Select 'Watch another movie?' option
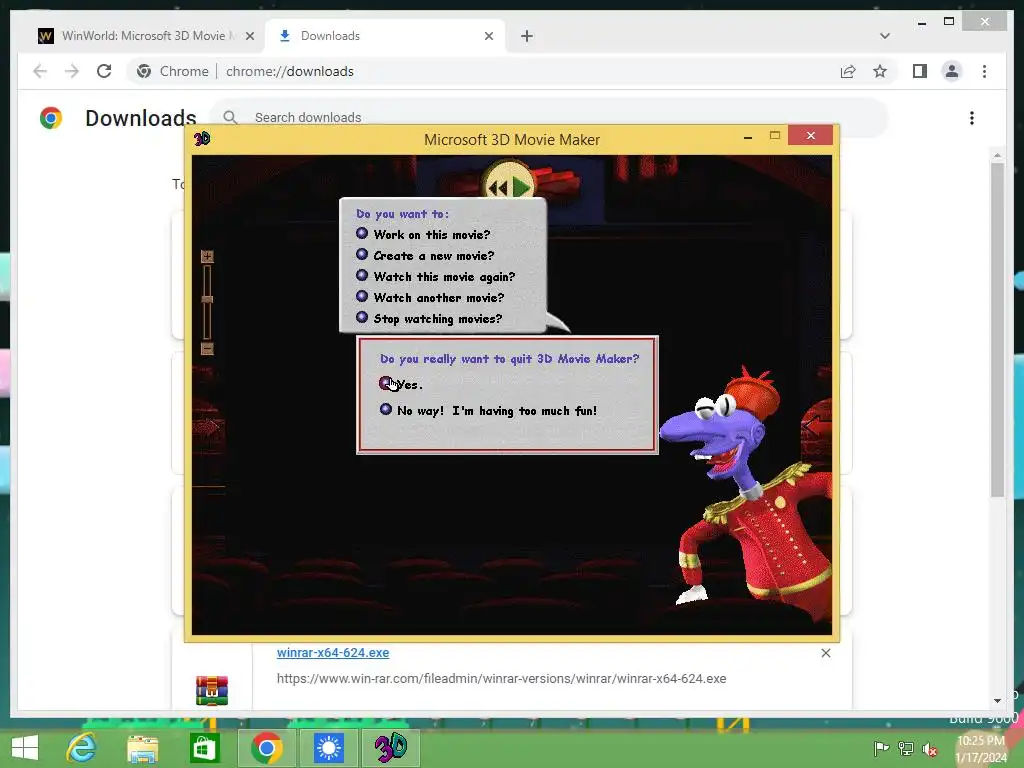 tap(430, 297)
